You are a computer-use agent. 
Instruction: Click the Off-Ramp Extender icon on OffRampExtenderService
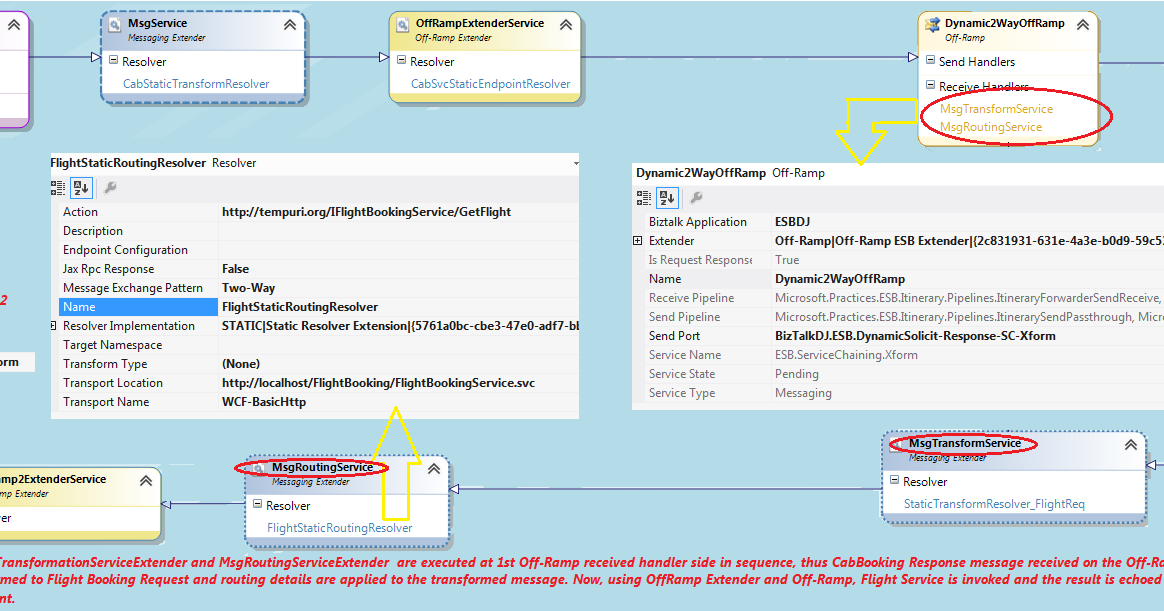[404, 23]
